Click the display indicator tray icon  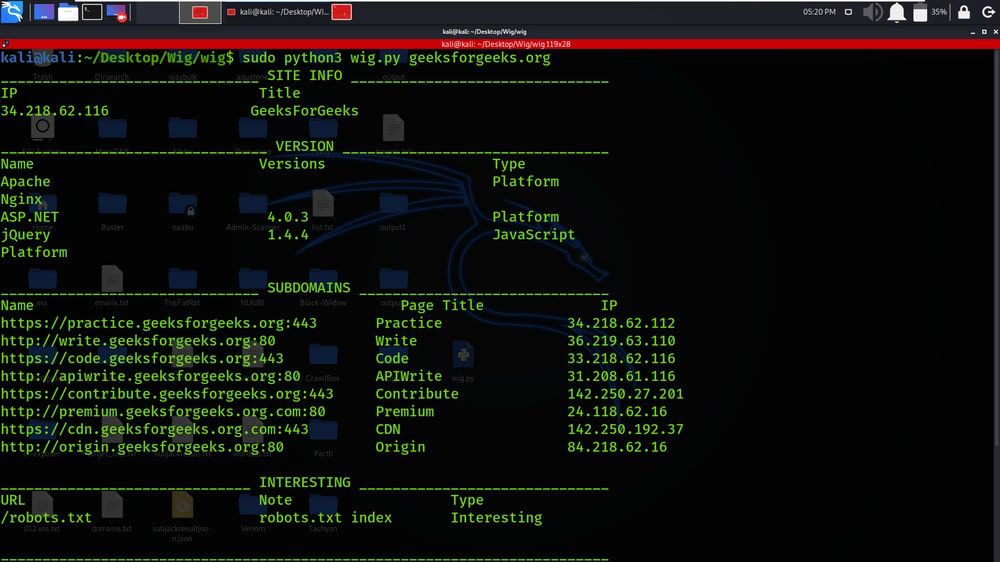[x=848, y=12]
